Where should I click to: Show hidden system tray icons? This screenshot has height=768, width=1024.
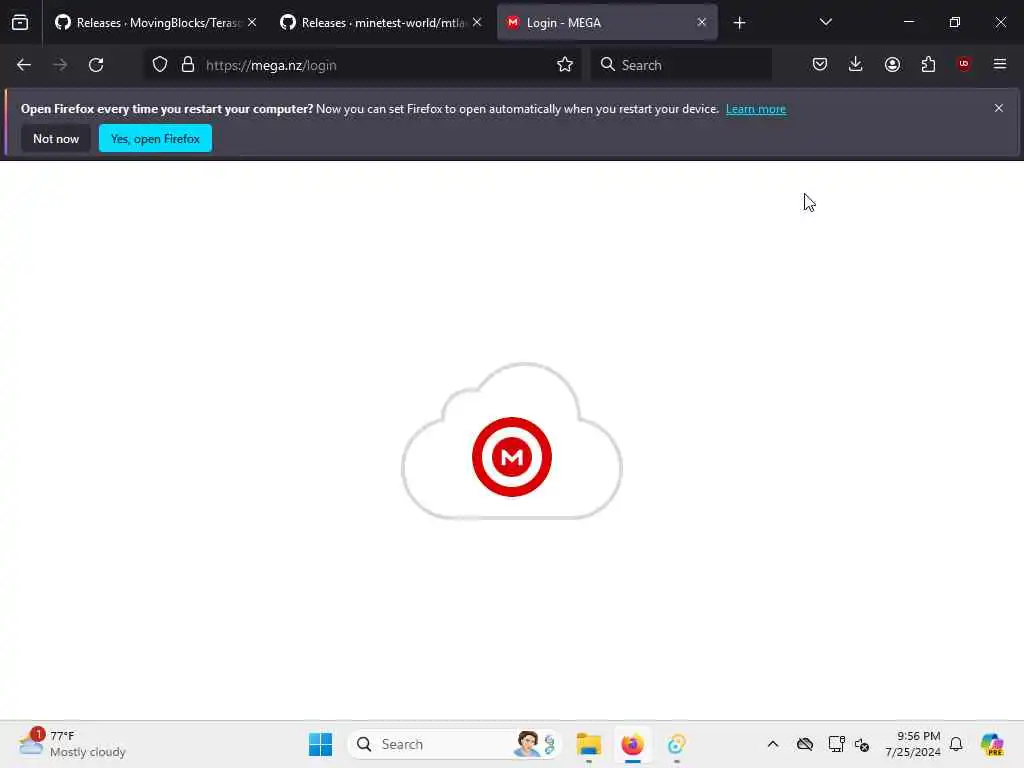point(773,744)
